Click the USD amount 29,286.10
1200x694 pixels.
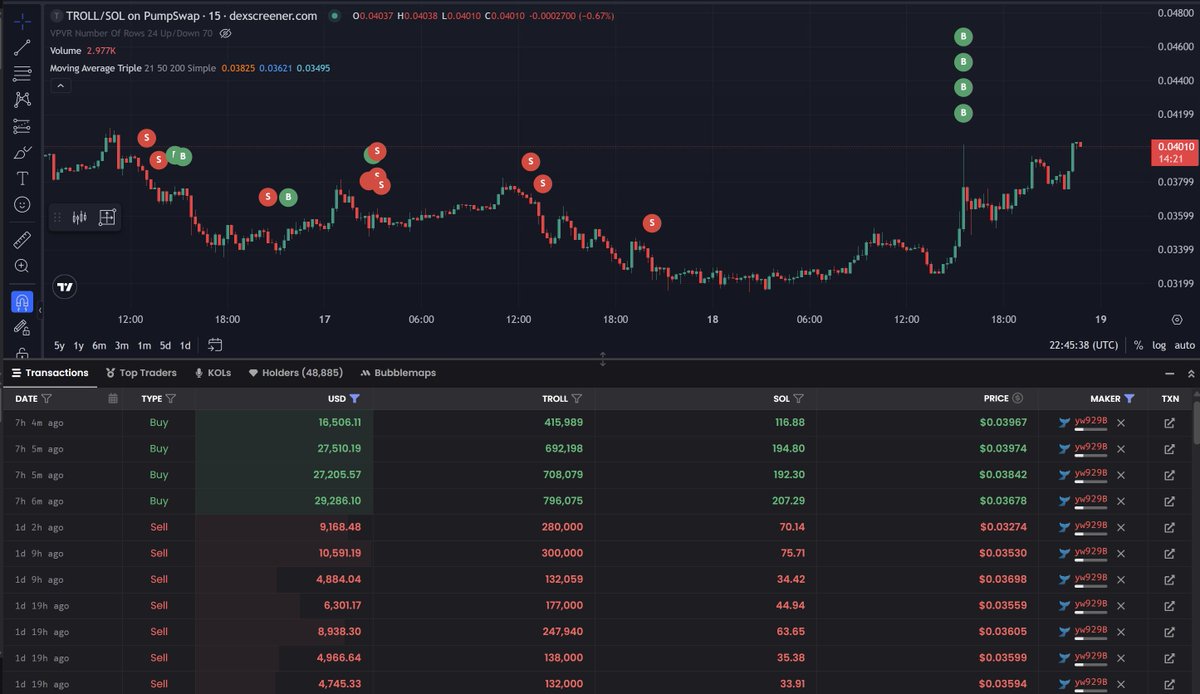[340, 501]
